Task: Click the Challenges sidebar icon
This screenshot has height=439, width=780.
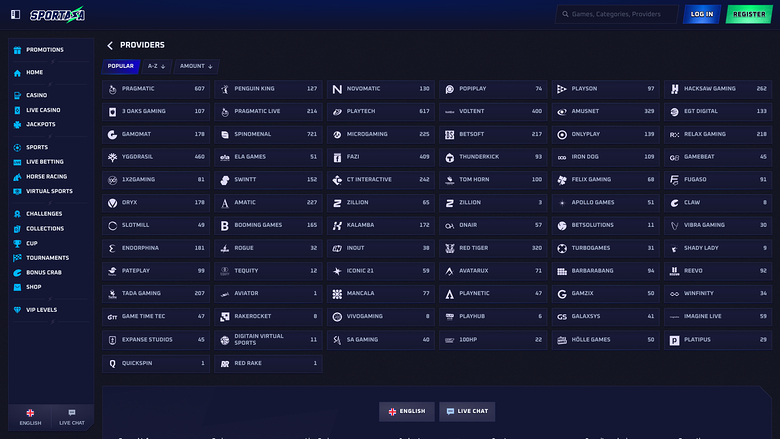Action: click(x=17, y=214)
